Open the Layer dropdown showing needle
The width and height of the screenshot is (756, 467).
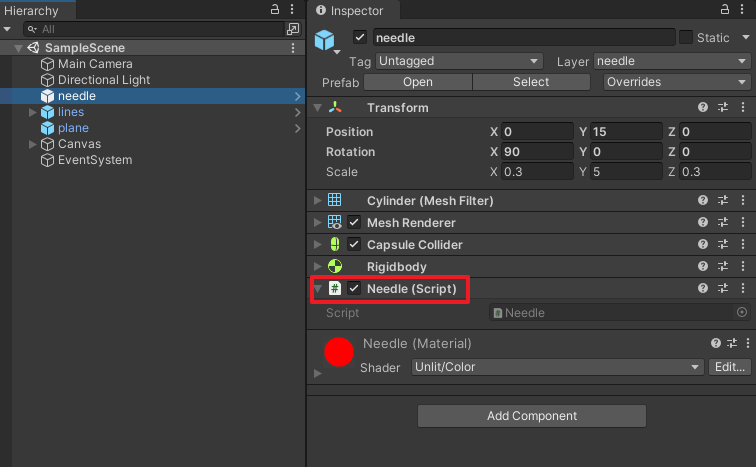[672, 61]
